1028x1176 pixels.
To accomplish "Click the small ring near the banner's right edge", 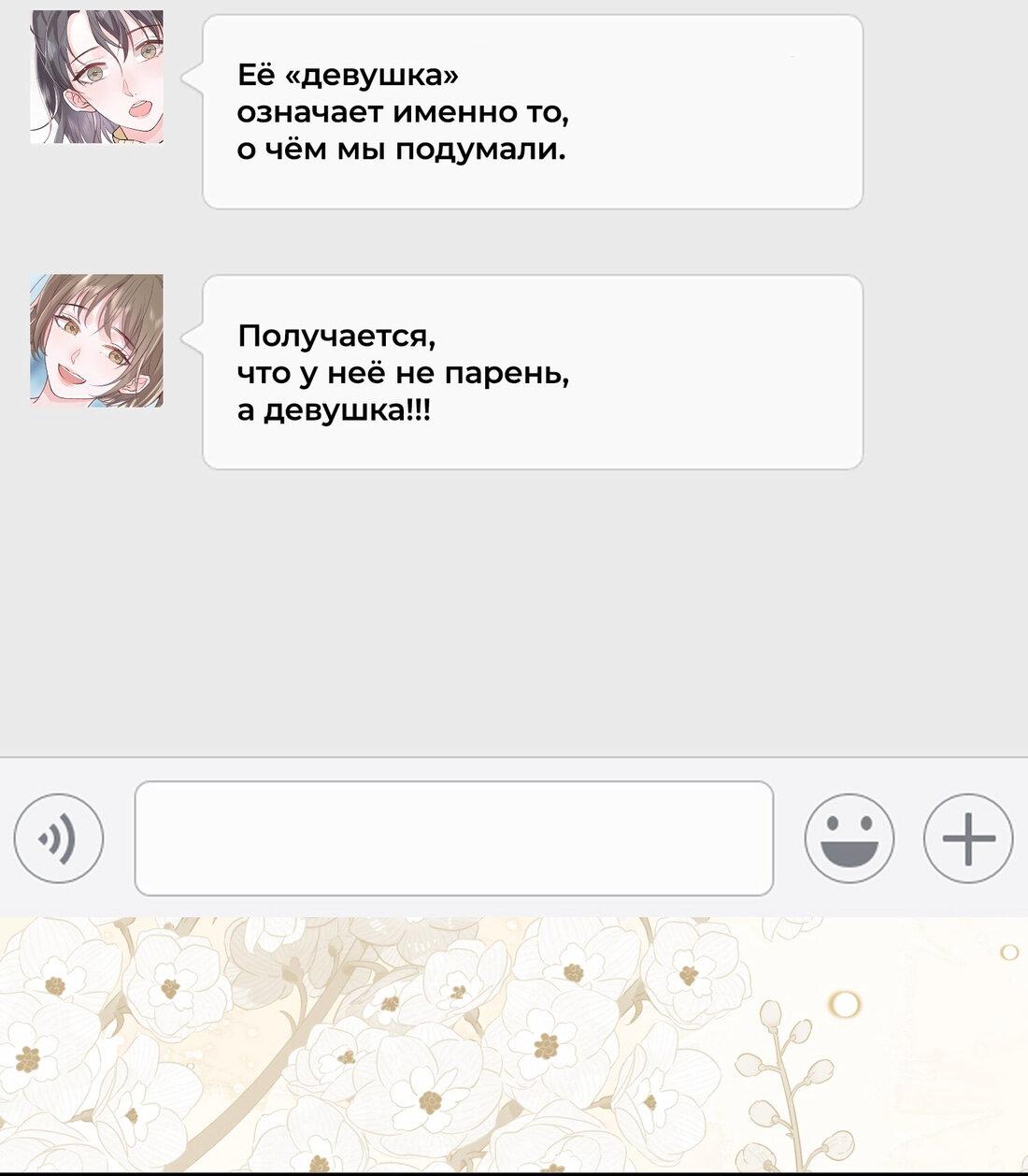I will click(x=1008, y=953).
